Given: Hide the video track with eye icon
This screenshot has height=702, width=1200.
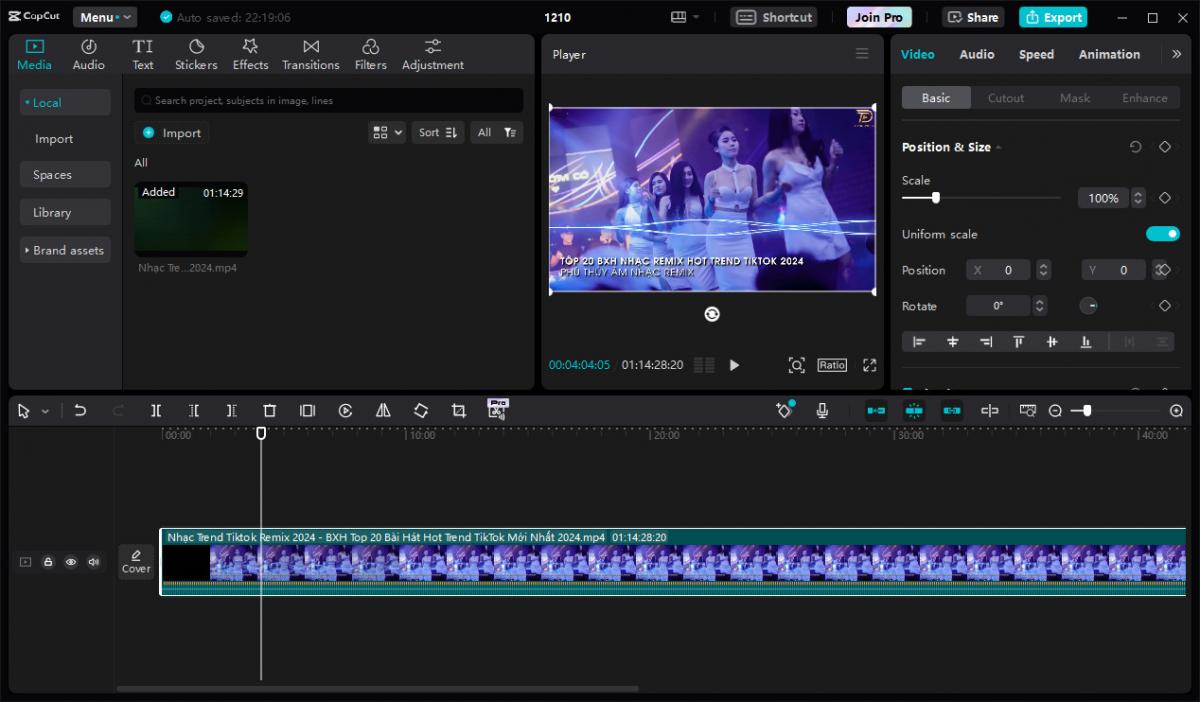Looking at the screenshot, I should pyautogui.click(x=71, y=562).
